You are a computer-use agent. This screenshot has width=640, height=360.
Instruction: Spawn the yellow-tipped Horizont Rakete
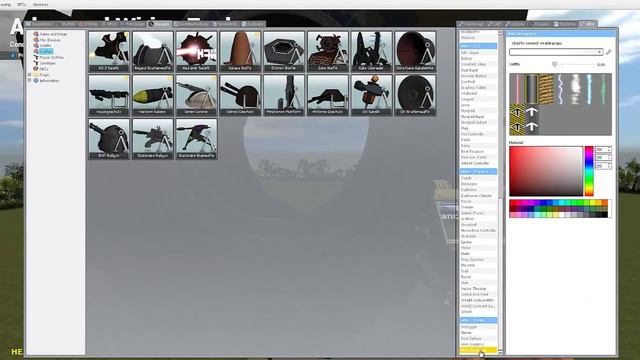pos(153,95)
